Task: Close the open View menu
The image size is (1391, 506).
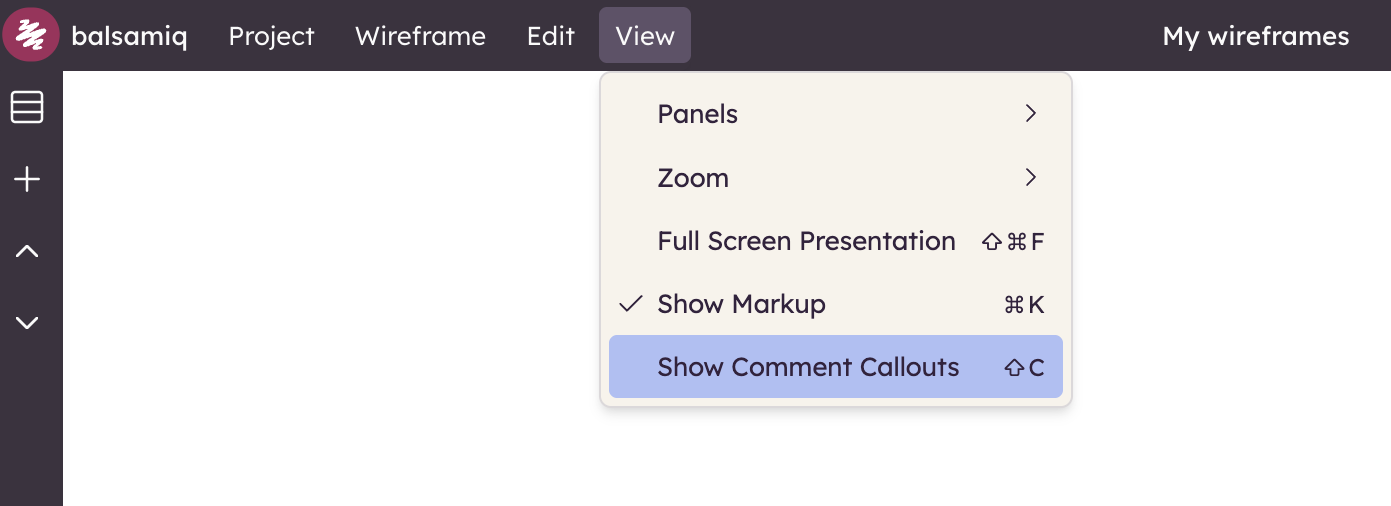Action: coord(645,36)
